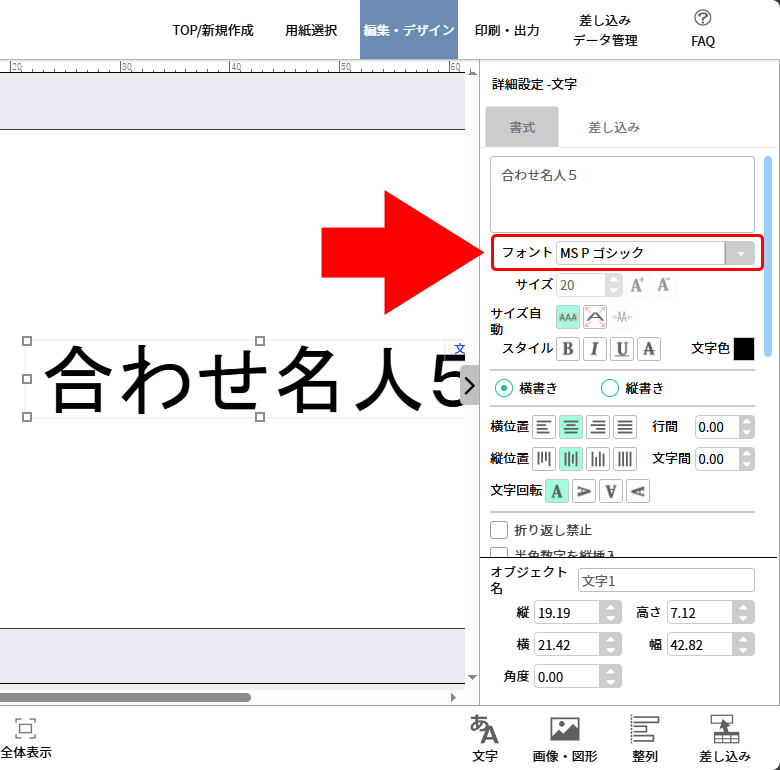The width and height of the screenshot is (780, 770).
Task: Click the right arrow of horizontal scrollbar
Action: point(453,697)
